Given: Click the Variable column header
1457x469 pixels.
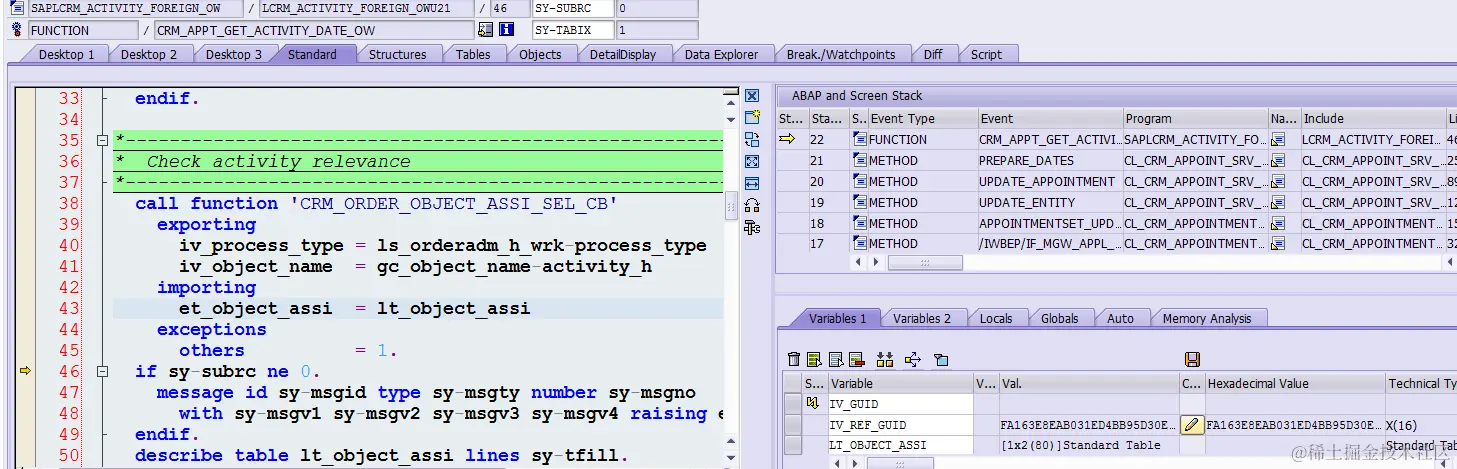Looking at the screenshot, I should point(900,383).
